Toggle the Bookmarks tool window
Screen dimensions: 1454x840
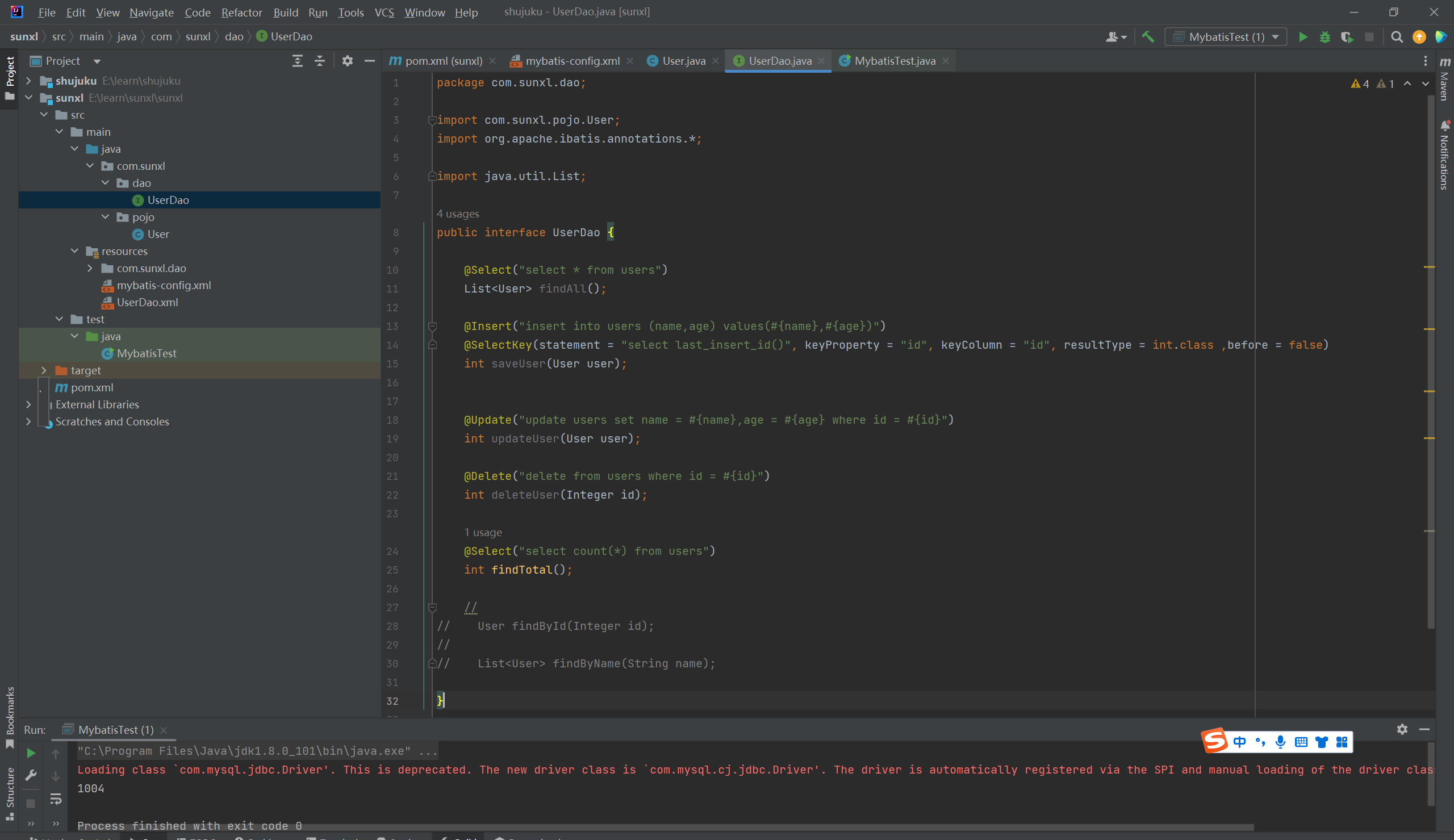10,716
